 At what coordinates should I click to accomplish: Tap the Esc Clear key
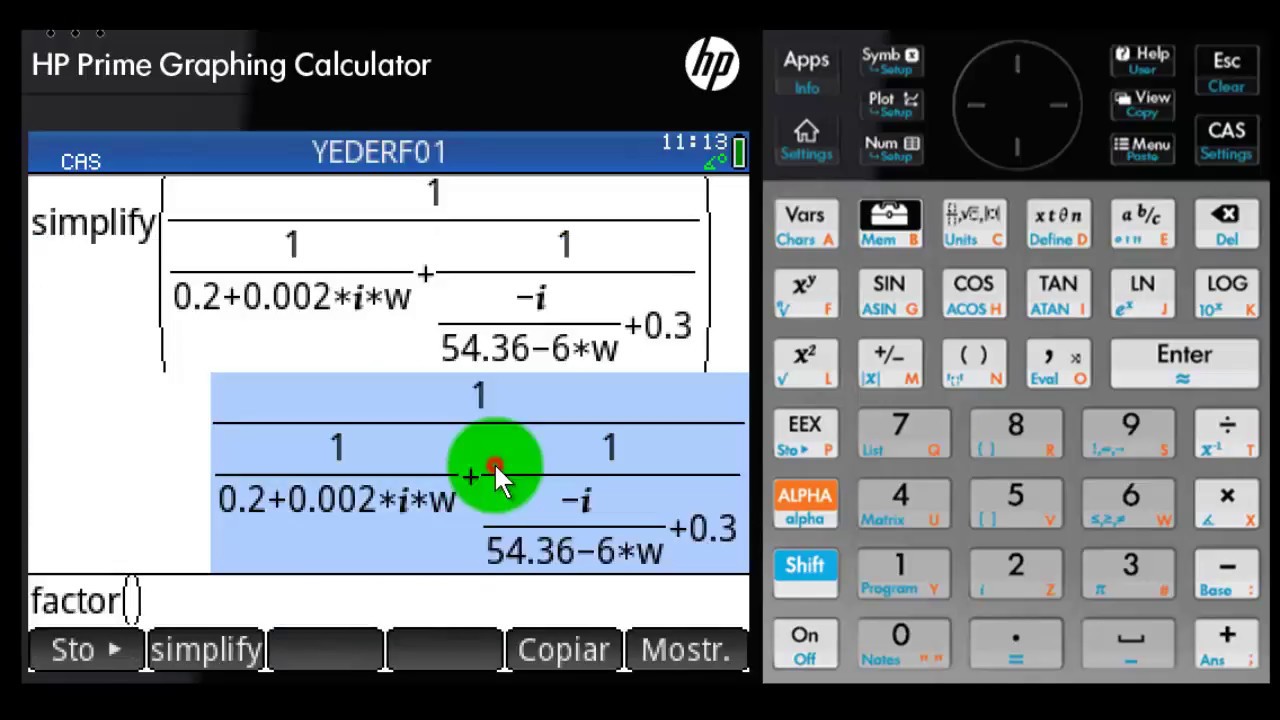click(x=1226, y=72)
